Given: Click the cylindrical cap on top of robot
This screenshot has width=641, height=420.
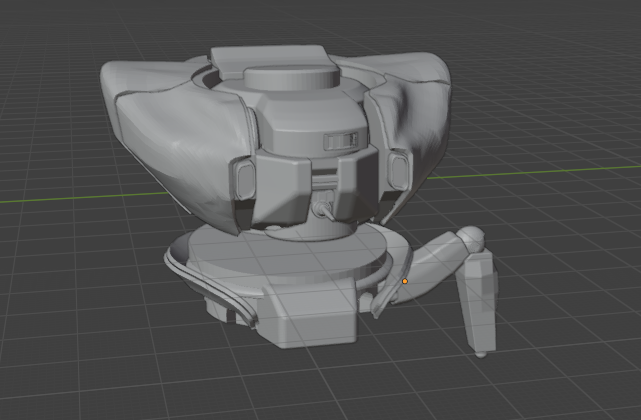Looking at the screenshot, I should [290, 77].
